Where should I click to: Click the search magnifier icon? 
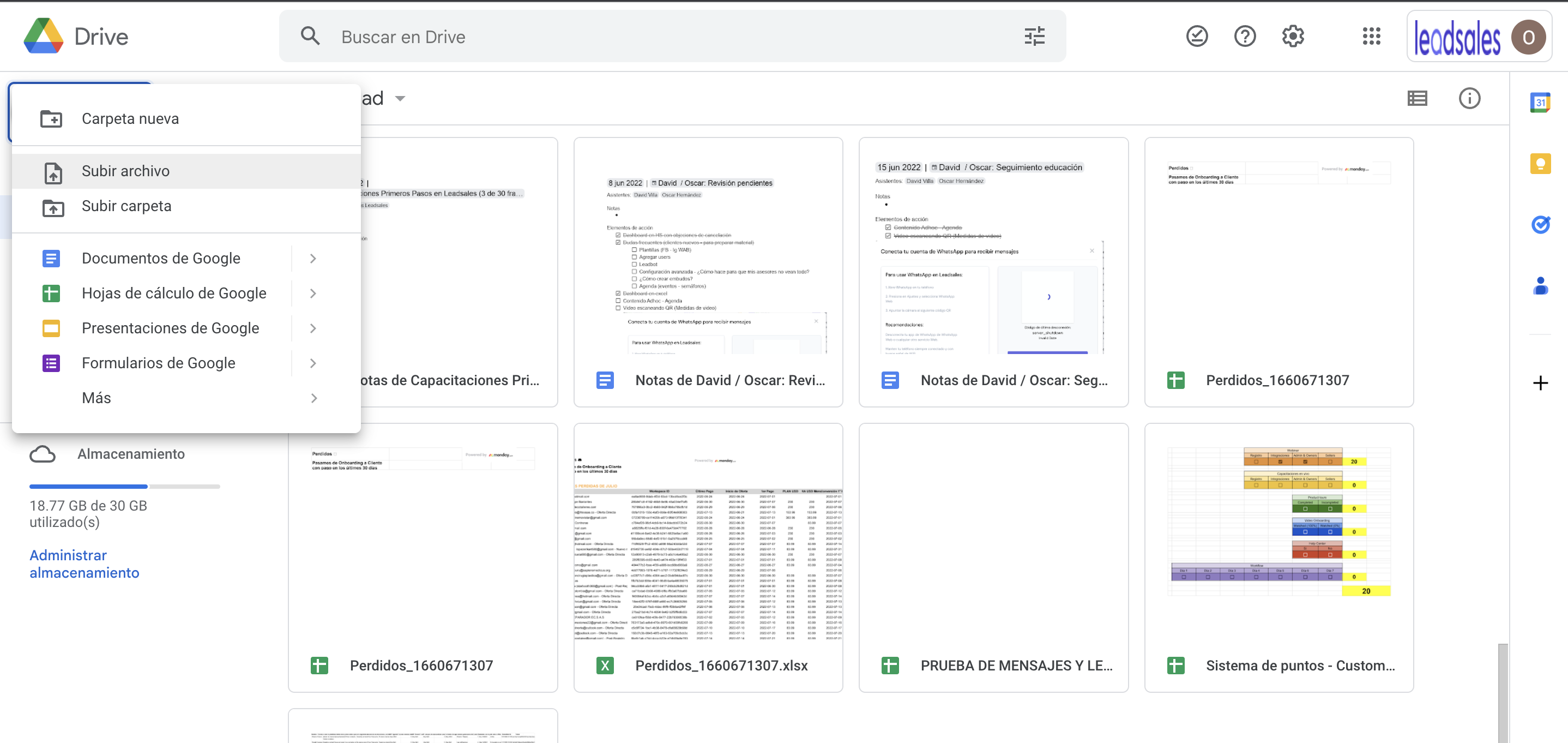tap(310, 36)
